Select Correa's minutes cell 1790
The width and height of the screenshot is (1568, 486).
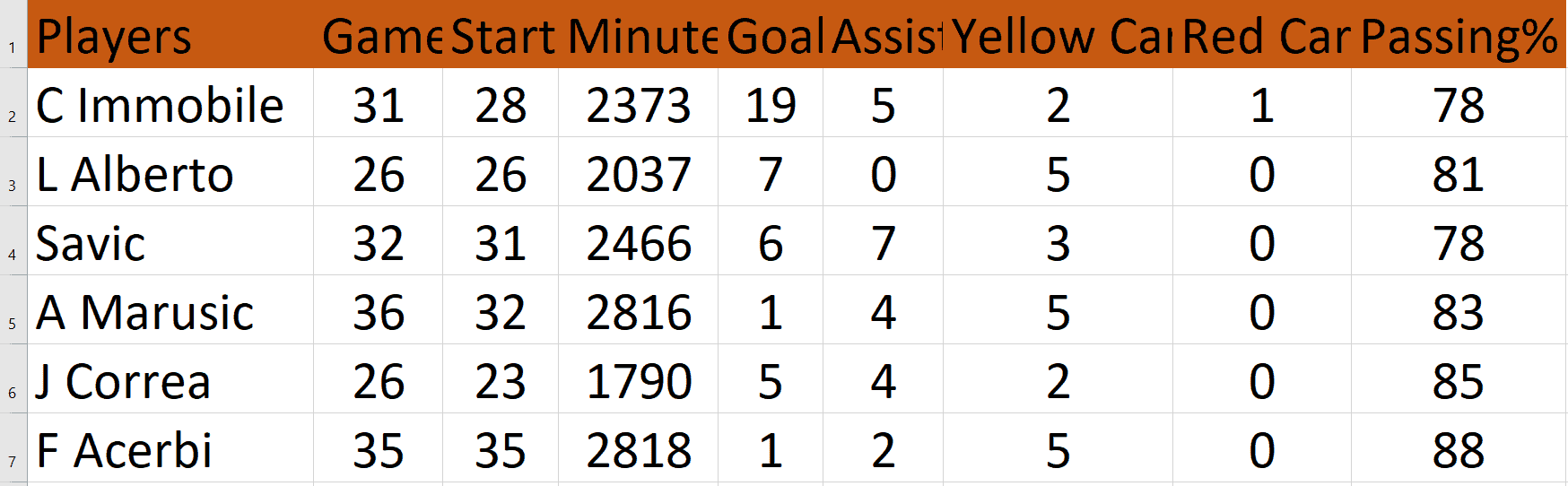click(639, 381)
